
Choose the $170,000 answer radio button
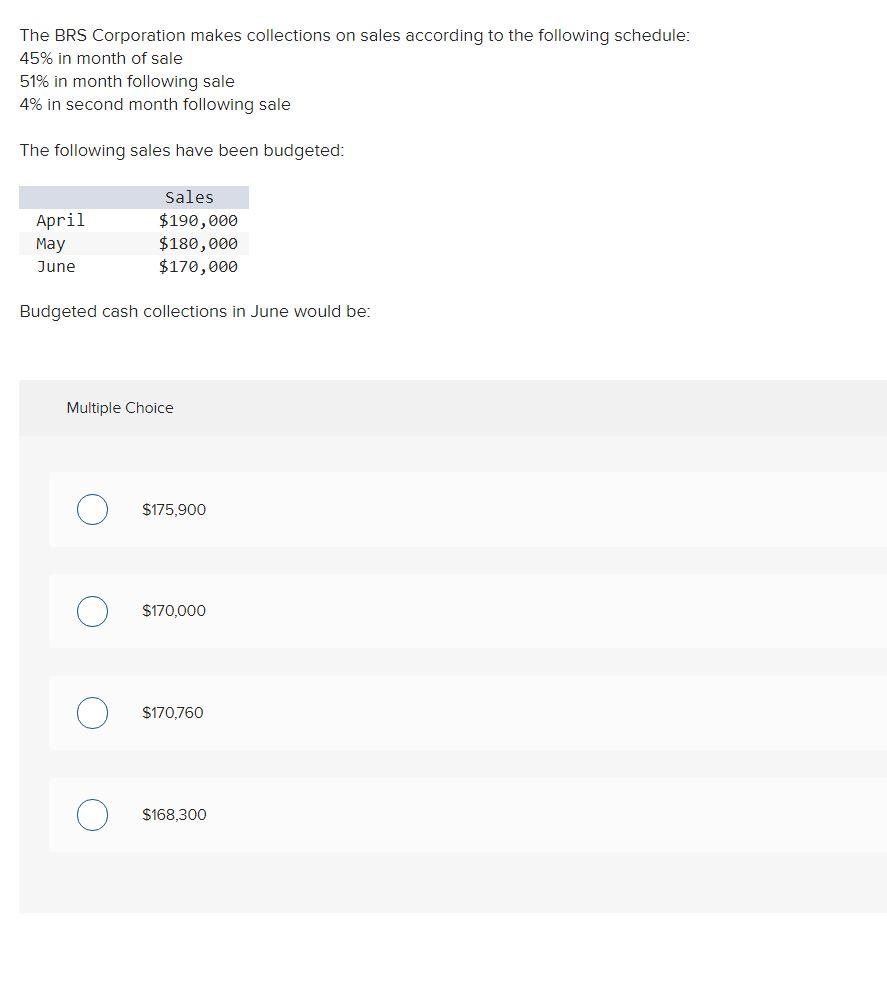tap(93, 611)
